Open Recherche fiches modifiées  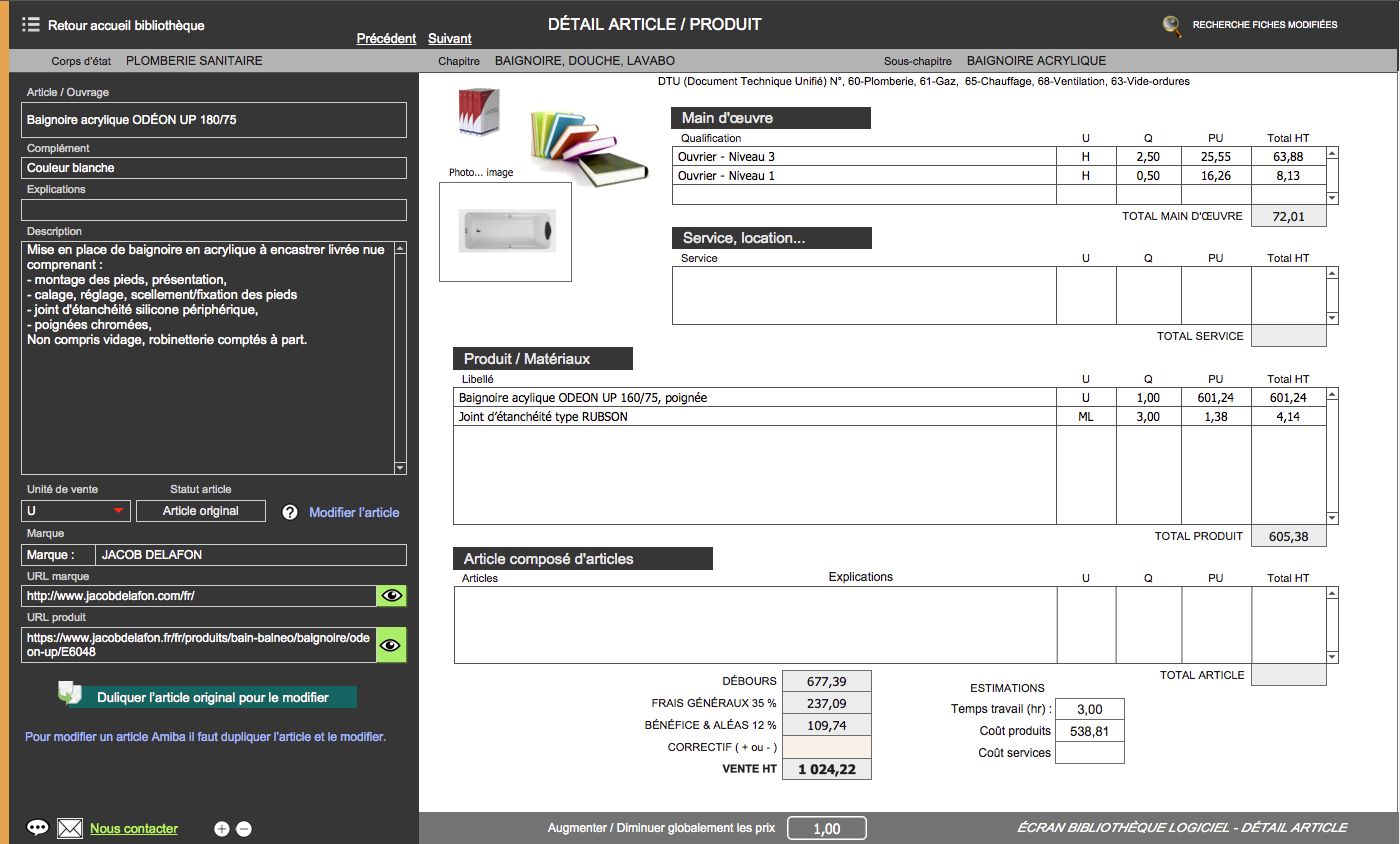1264,25
